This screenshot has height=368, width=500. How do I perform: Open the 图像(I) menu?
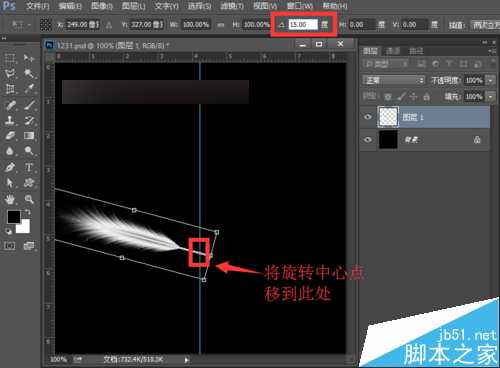102,6
